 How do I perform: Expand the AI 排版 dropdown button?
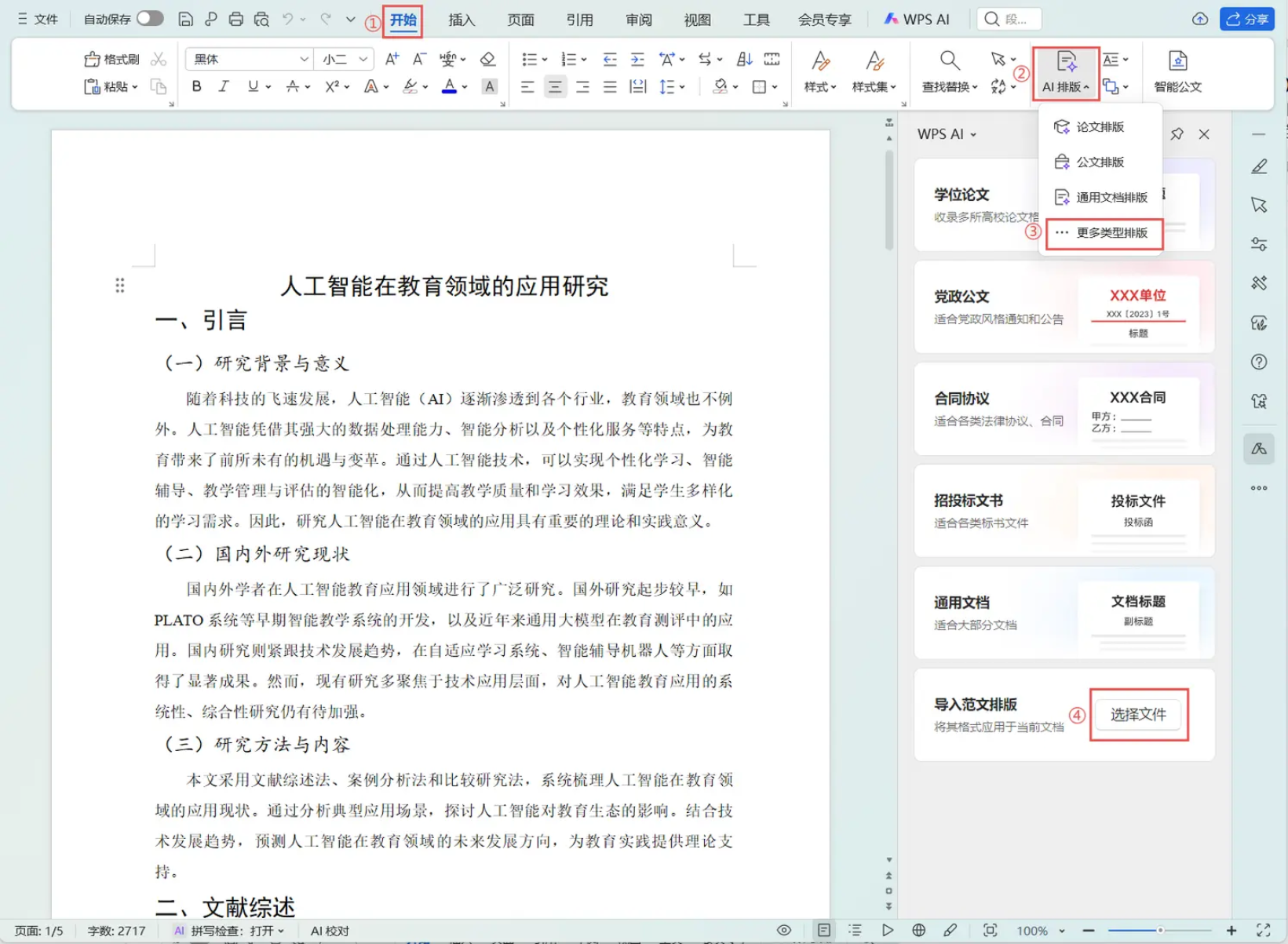point(1066,71)
